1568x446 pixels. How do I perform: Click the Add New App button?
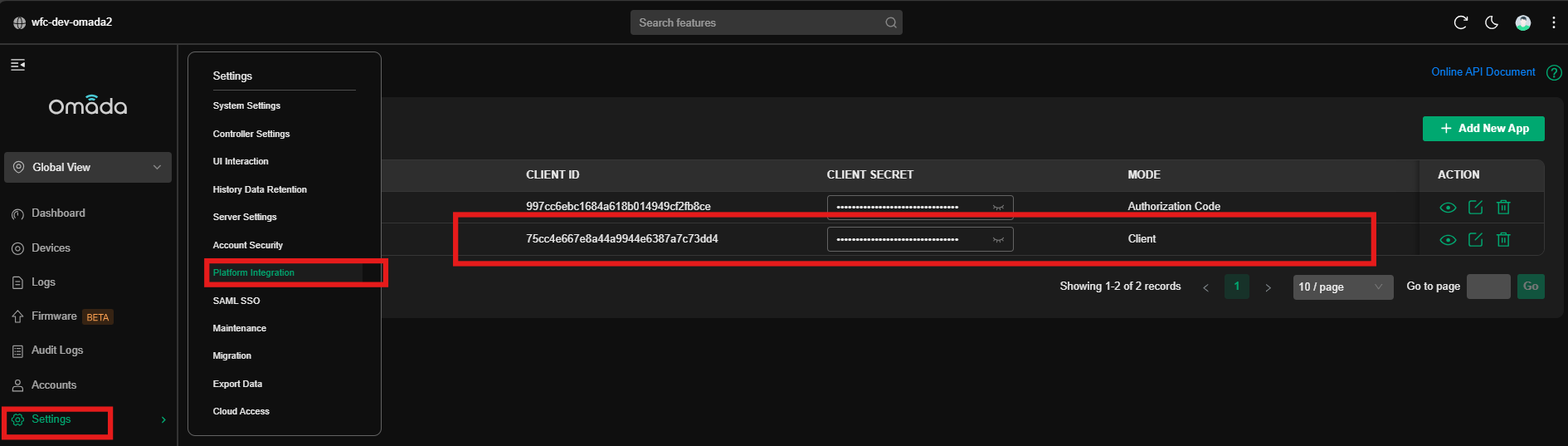1483,129
